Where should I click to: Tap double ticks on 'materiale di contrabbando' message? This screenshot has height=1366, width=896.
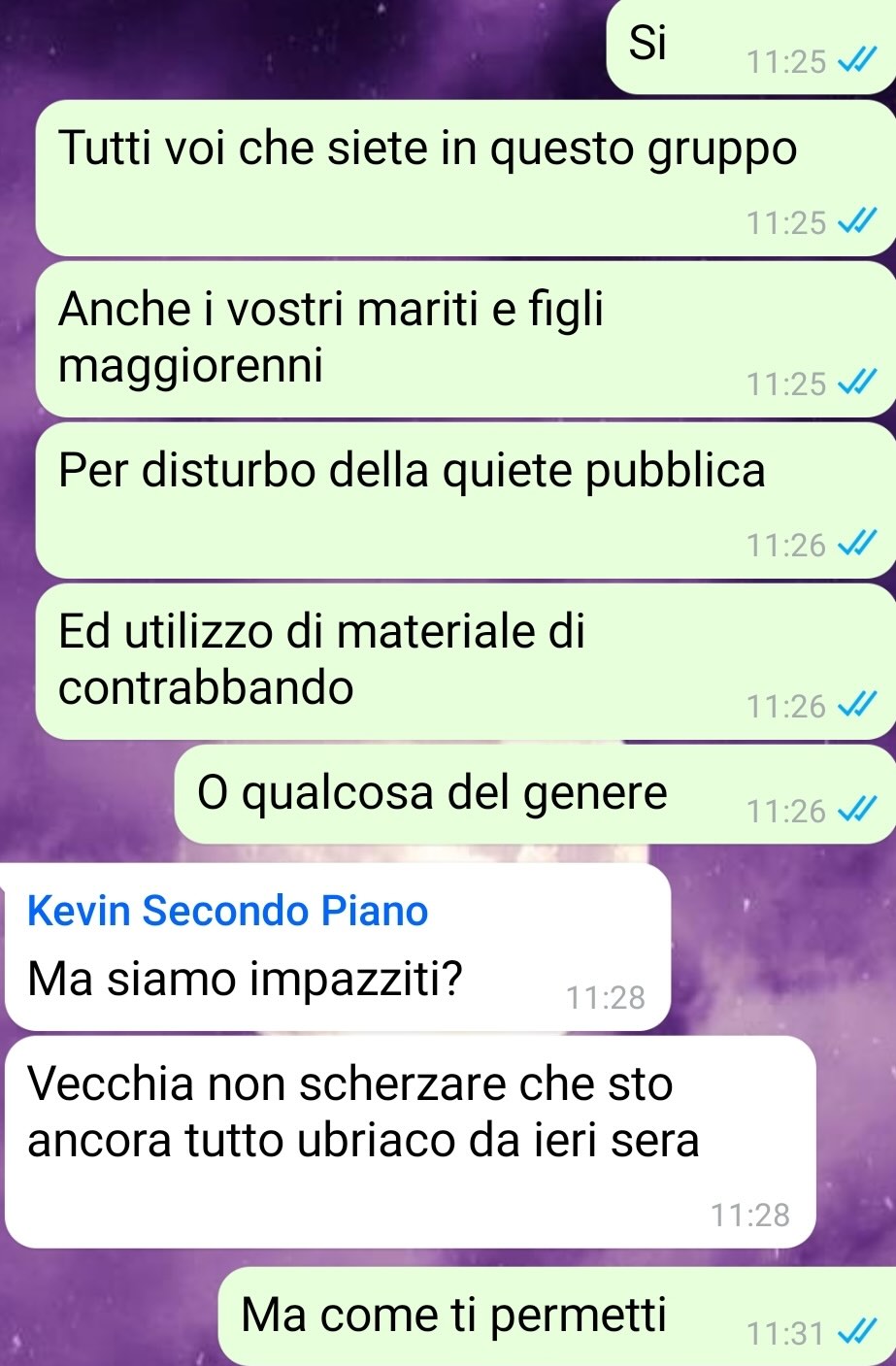(x=857, y=706)
